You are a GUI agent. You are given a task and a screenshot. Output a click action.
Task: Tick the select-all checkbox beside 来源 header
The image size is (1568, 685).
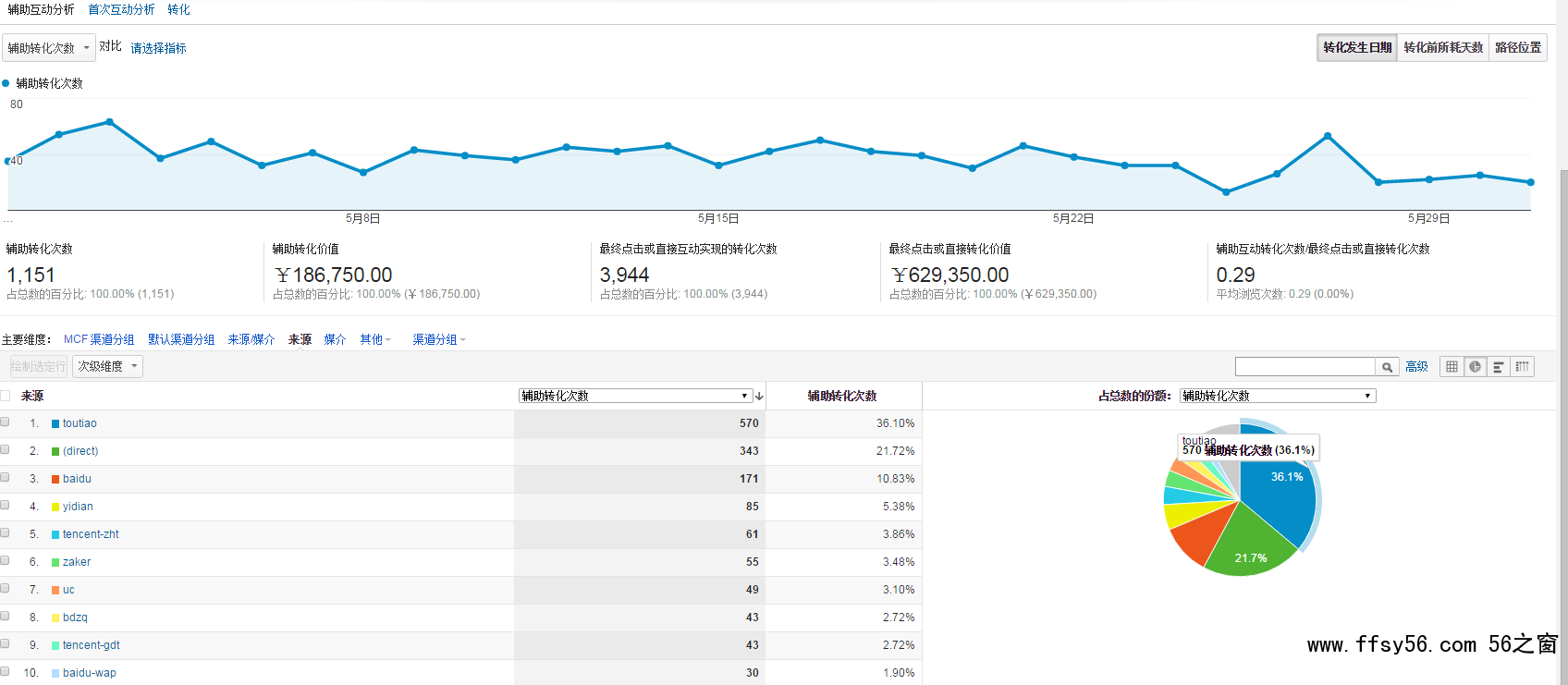tap(6, 396)
